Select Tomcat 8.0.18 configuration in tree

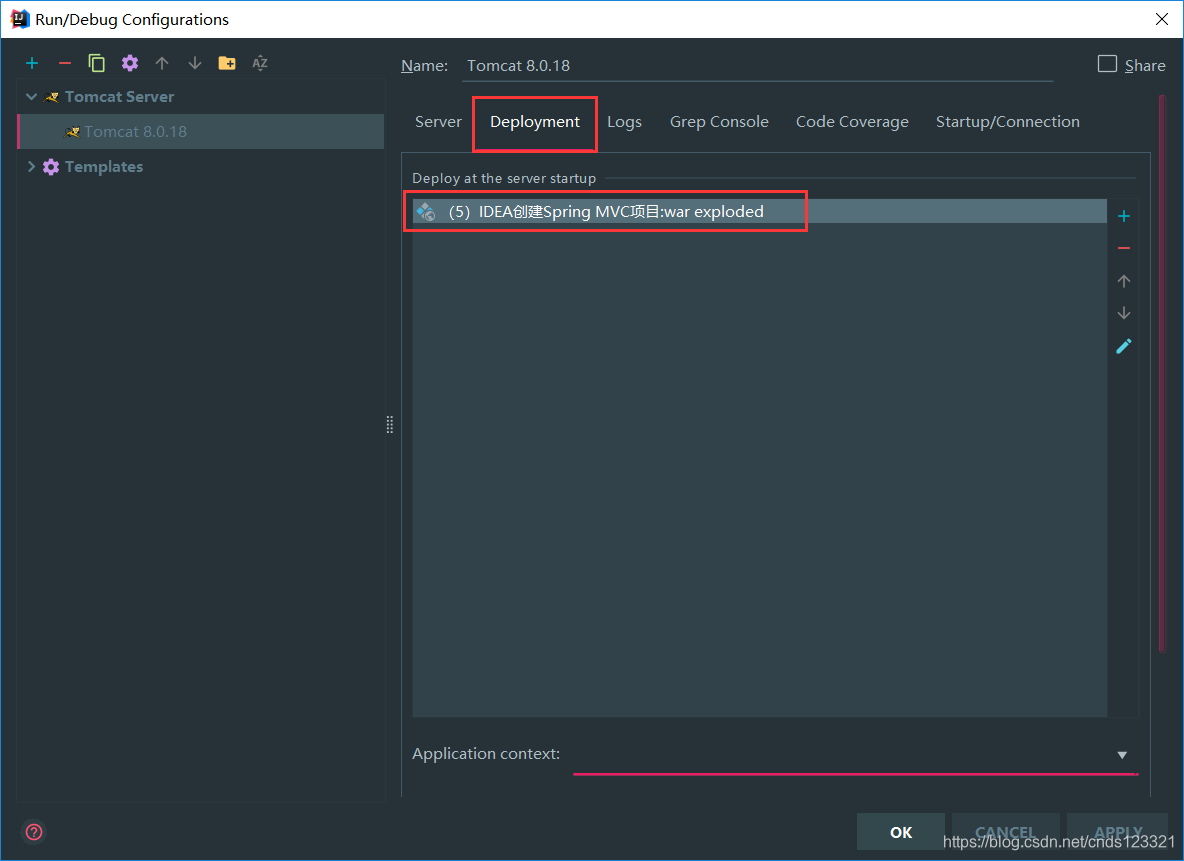[x=201, y=131]
